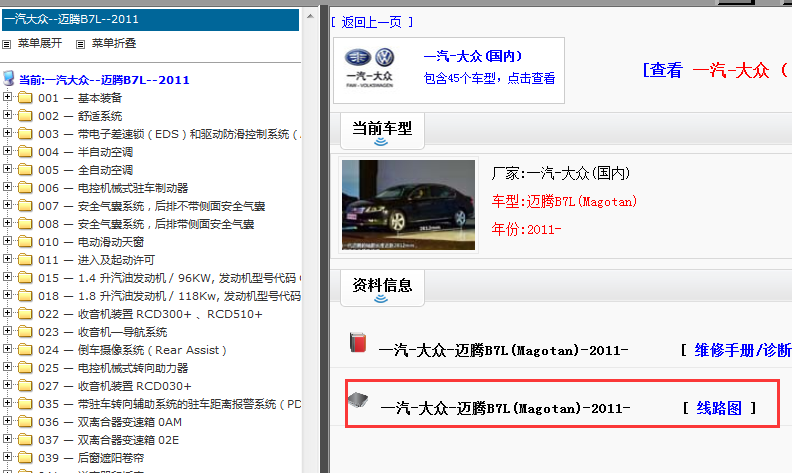Open the 一汽-大众 (国内) link
This screenshot has height=473, width=792.
coord(473,56)
